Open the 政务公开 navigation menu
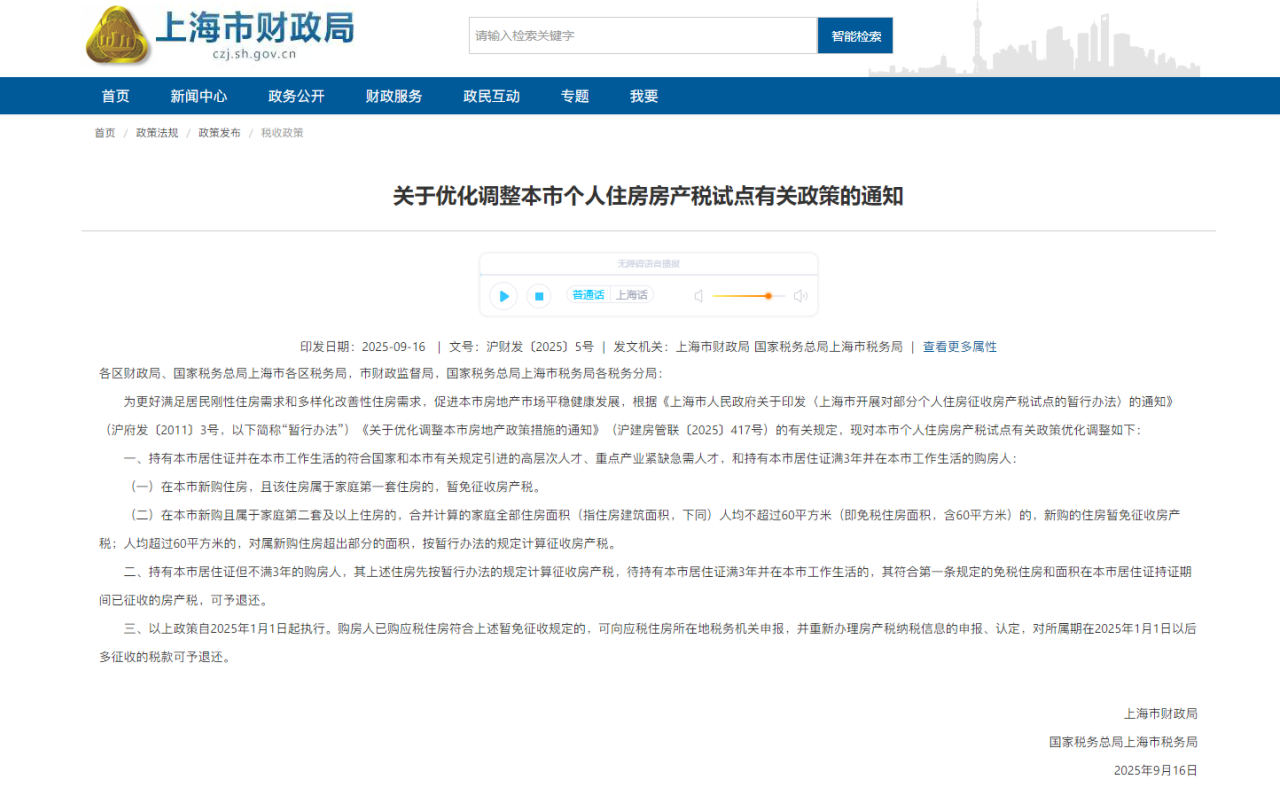The width and height of the screenshot is (1280, 803). tap(296, 96)
